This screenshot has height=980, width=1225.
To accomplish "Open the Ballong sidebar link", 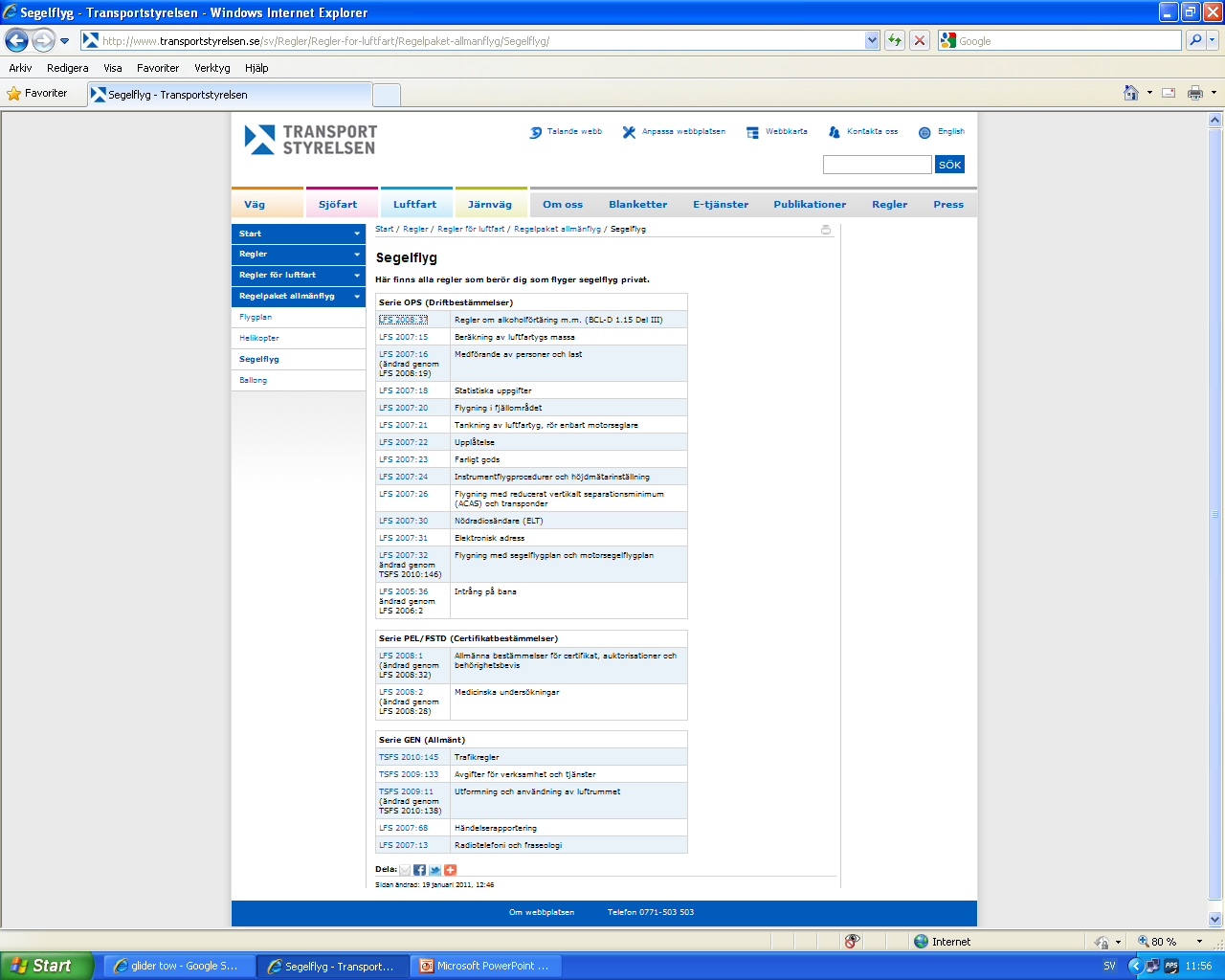I will click(x=254, y=381).
